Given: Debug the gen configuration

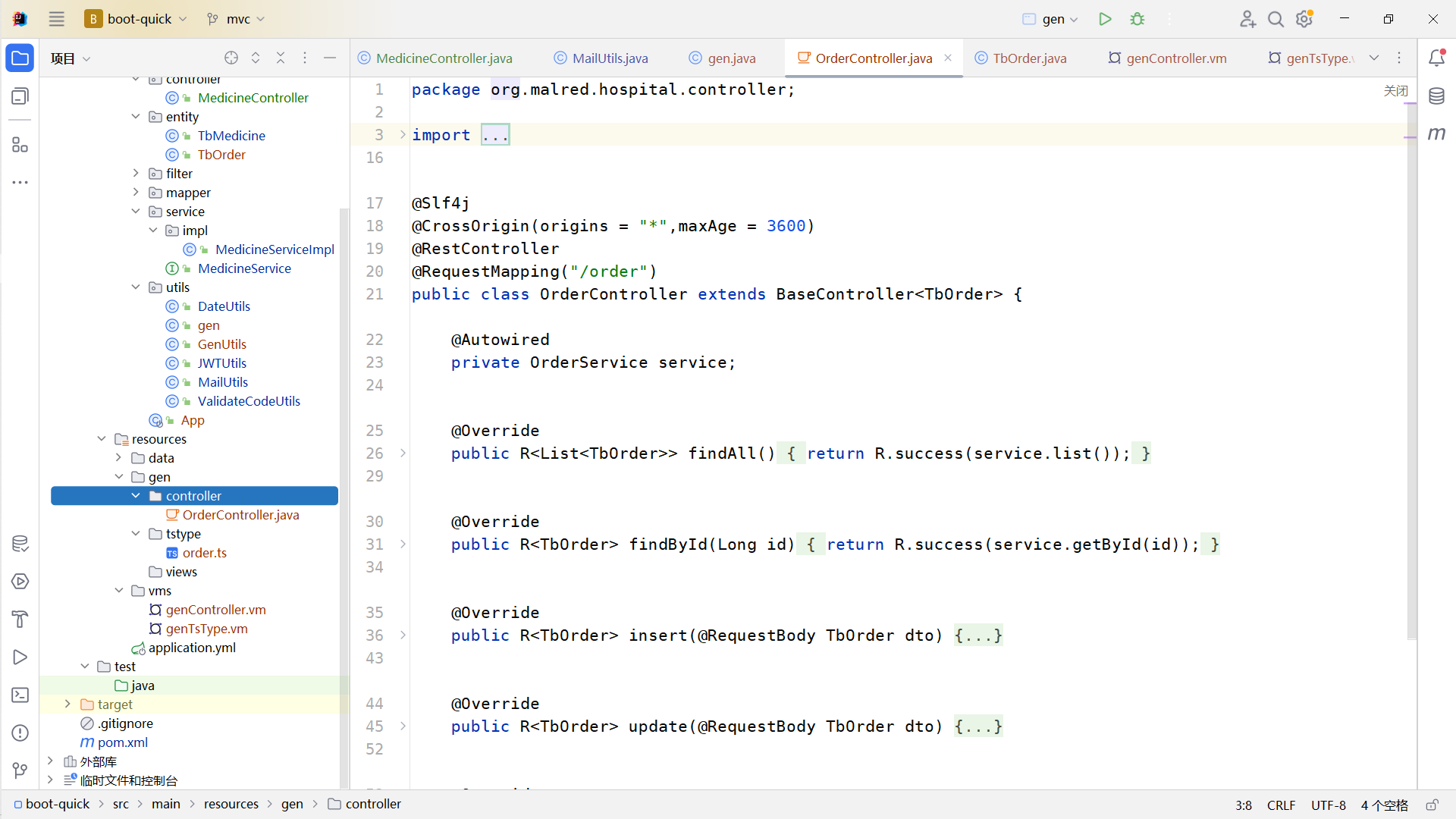Looking at the screenshot, I should [x=1137, y=19].
